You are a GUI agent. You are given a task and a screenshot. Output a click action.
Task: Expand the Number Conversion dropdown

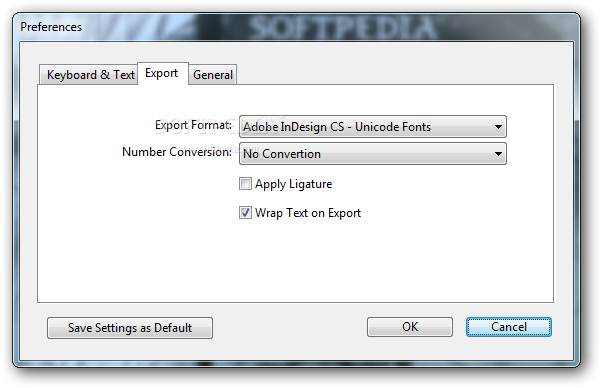pos(373,154)
